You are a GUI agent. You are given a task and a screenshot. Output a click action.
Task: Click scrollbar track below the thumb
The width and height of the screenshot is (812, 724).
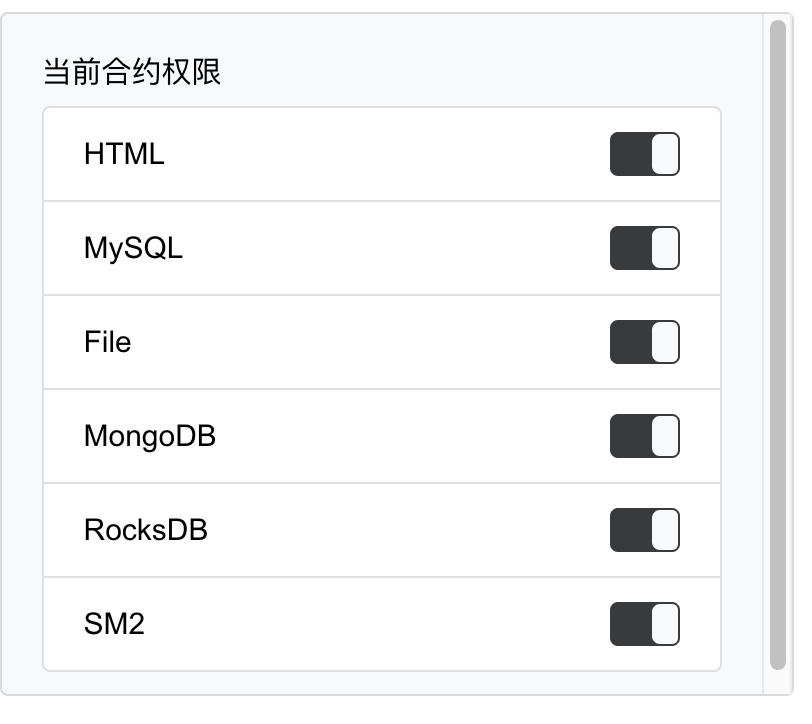pos(777,681)
